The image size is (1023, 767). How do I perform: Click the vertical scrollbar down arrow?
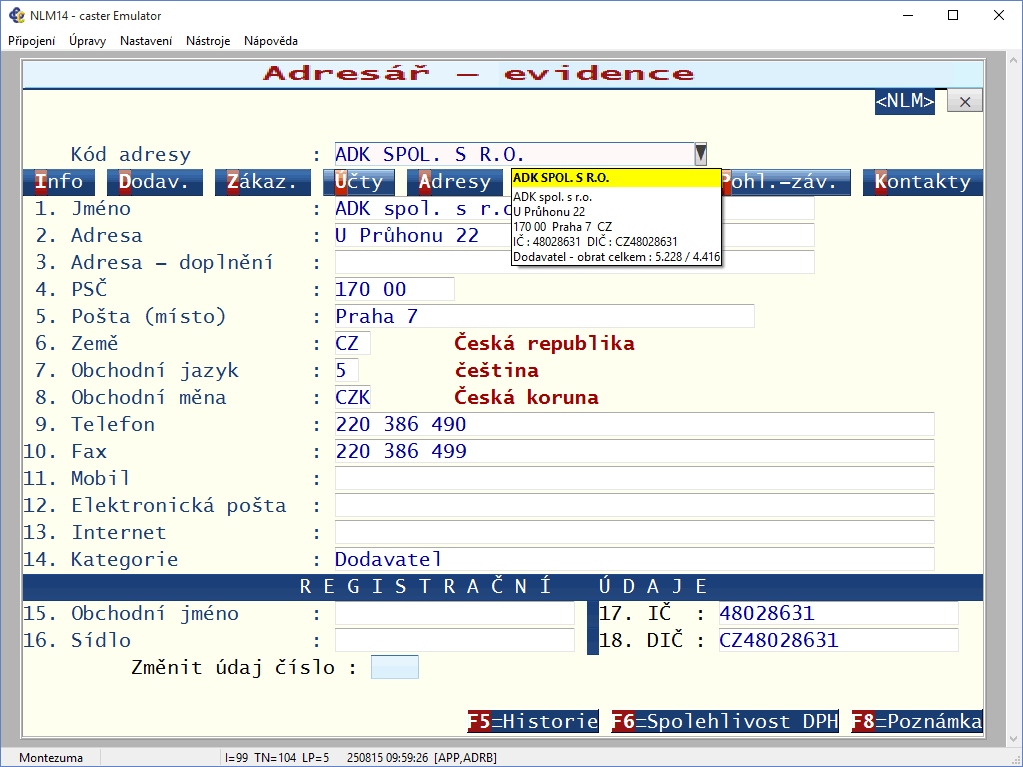tap(1014, 739)
